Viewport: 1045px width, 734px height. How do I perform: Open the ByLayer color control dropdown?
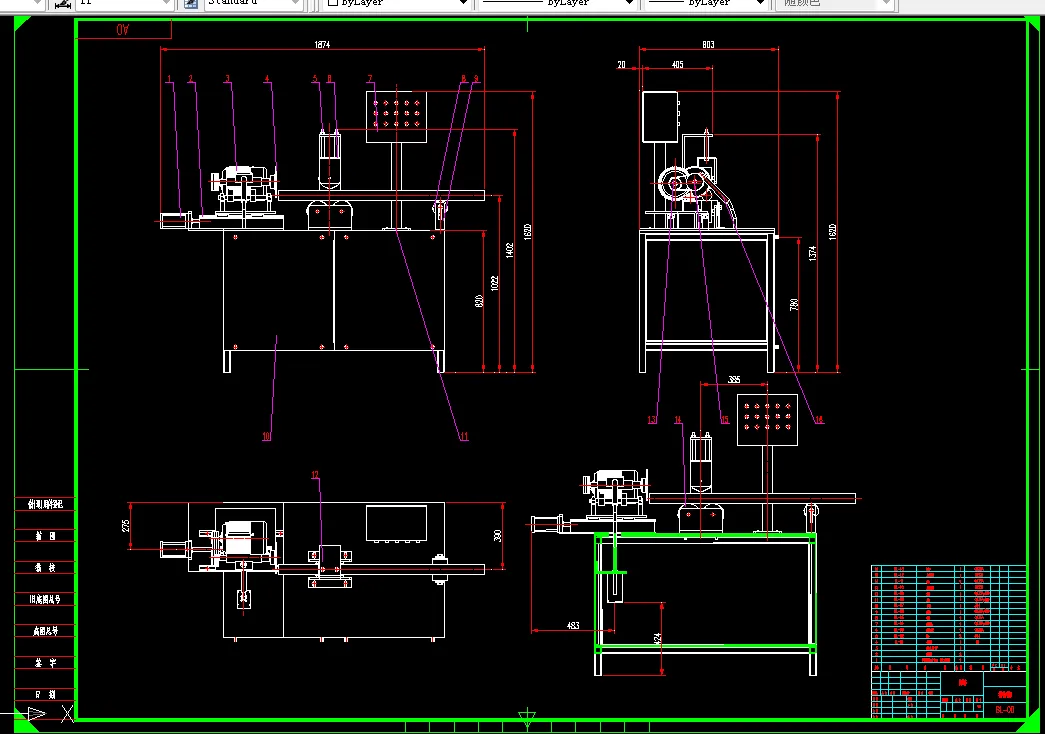click(x=397, y=3)
